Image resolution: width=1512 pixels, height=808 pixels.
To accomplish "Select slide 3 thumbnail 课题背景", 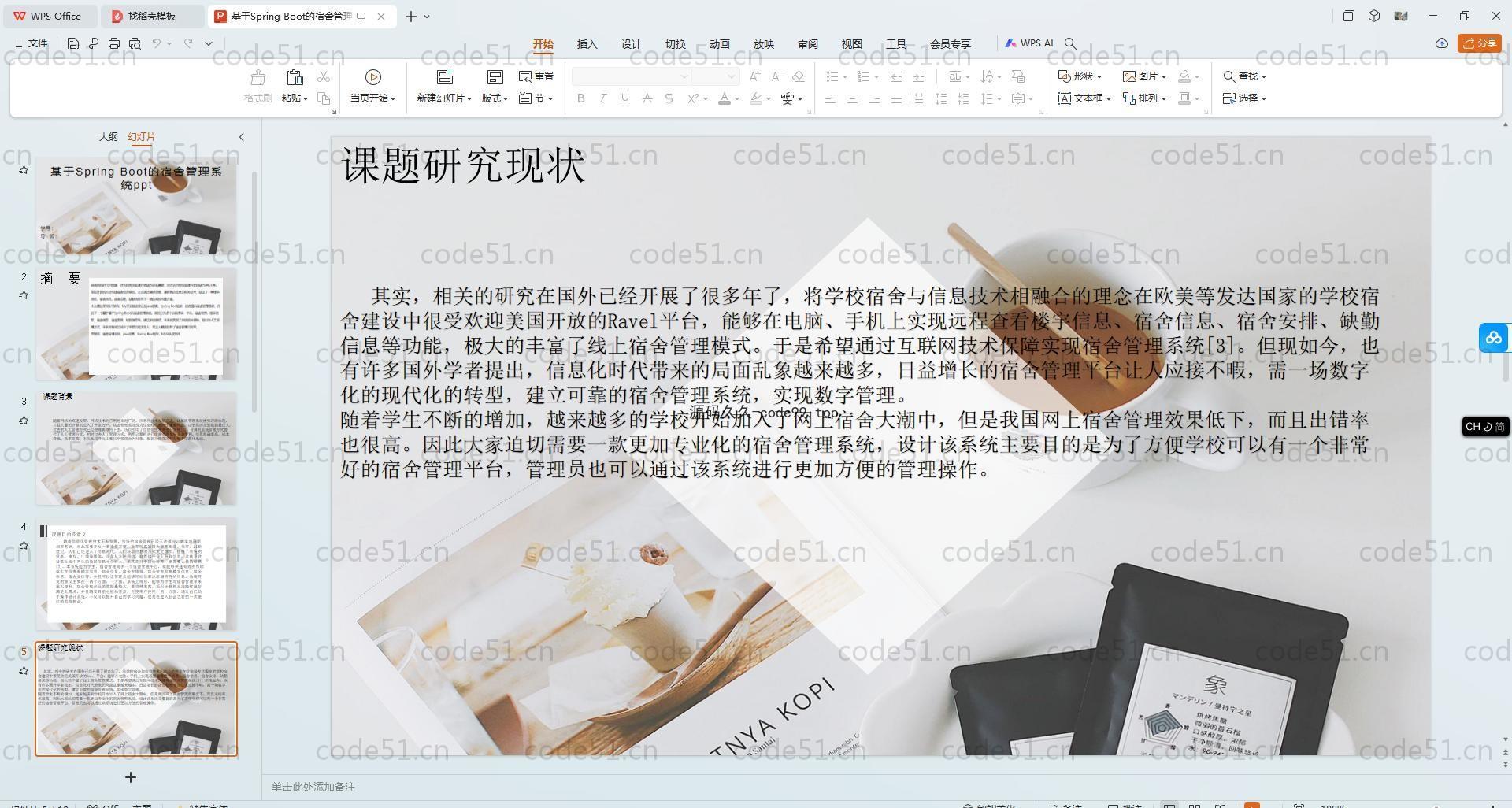I will pyautogui.click(x=135, y=449).
